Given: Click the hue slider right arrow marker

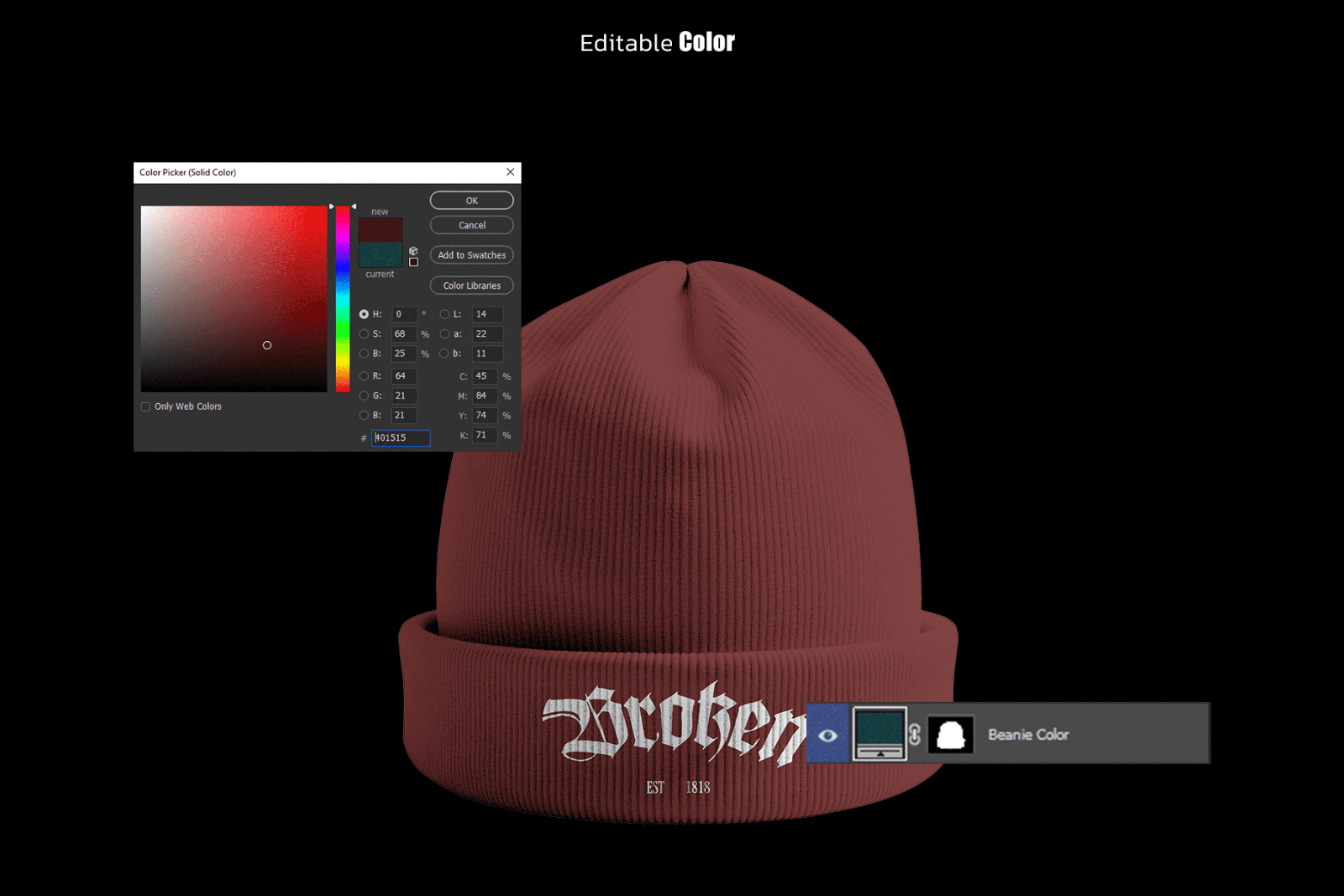Looking at the screenshot, I should point(355,204).
